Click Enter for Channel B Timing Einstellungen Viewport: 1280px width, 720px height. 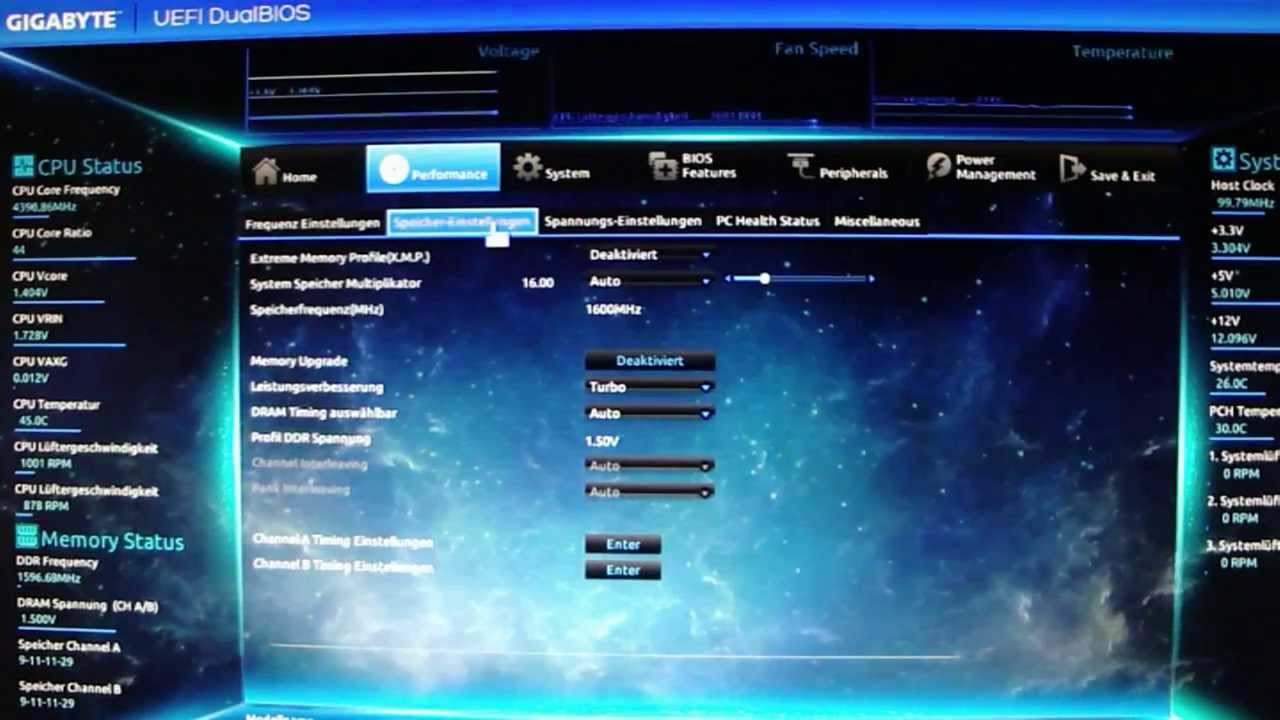coord(623,570)
